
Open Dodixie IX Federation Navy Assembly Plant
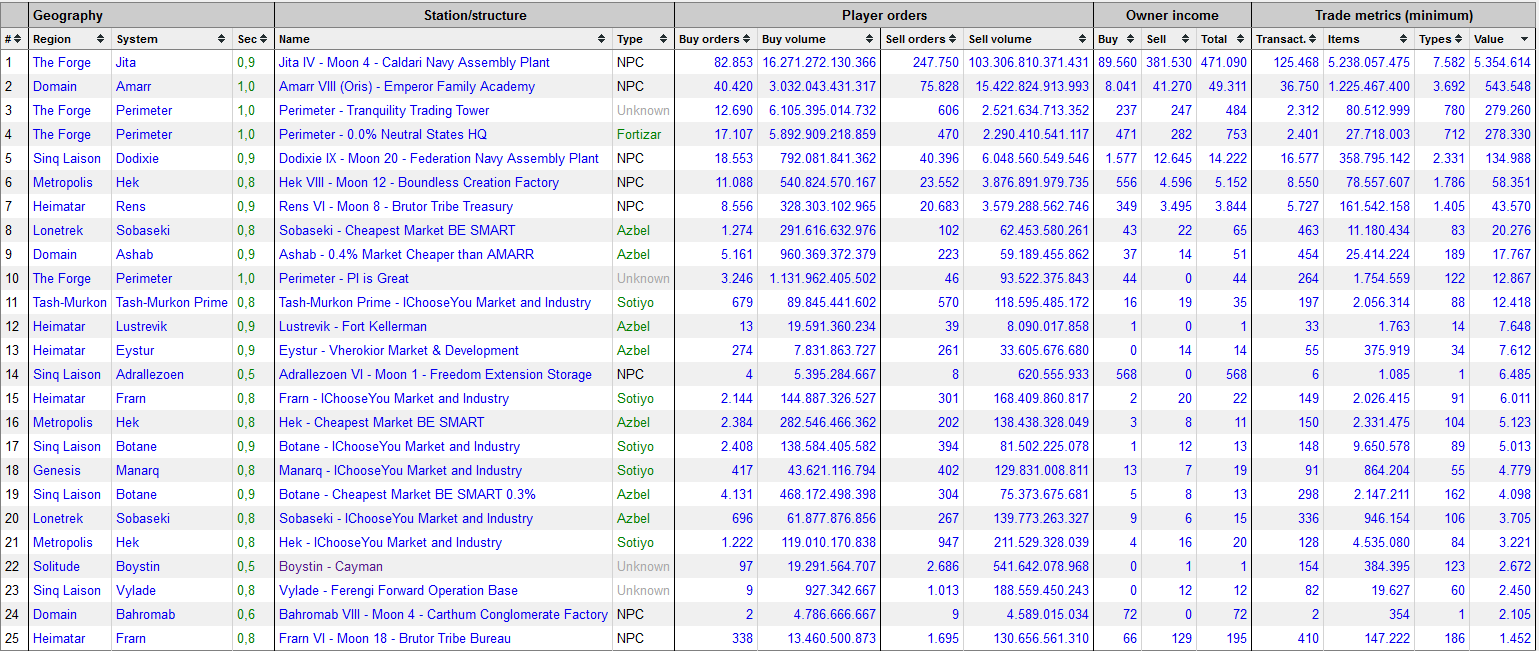click(x=439, y=158)
